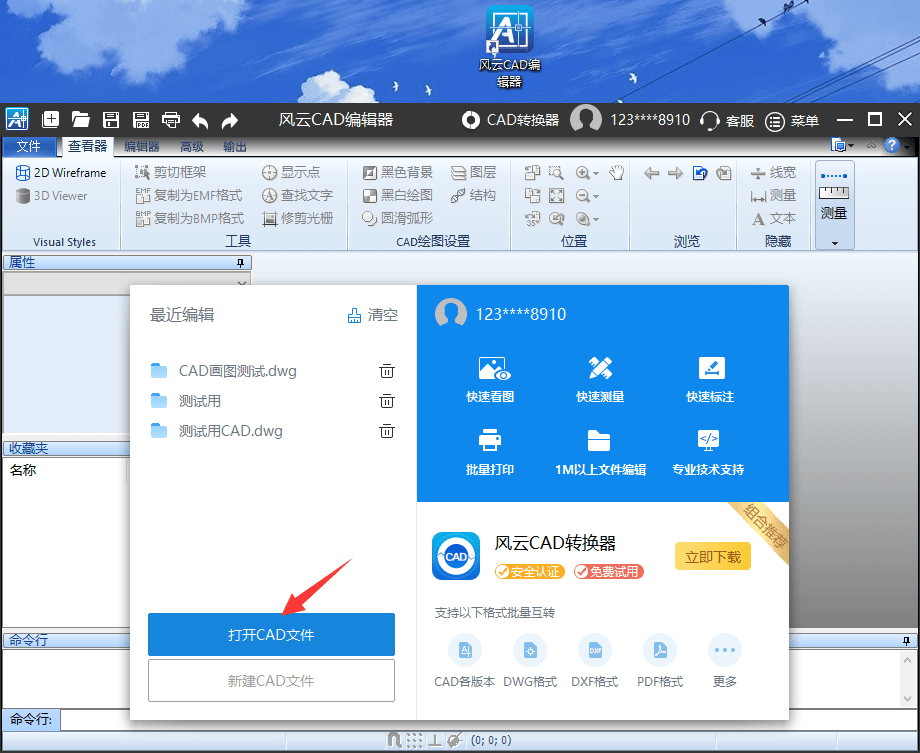Click the fit to window icon
Viewport: 920px width, 753px height.
click(x=556, y=195)
